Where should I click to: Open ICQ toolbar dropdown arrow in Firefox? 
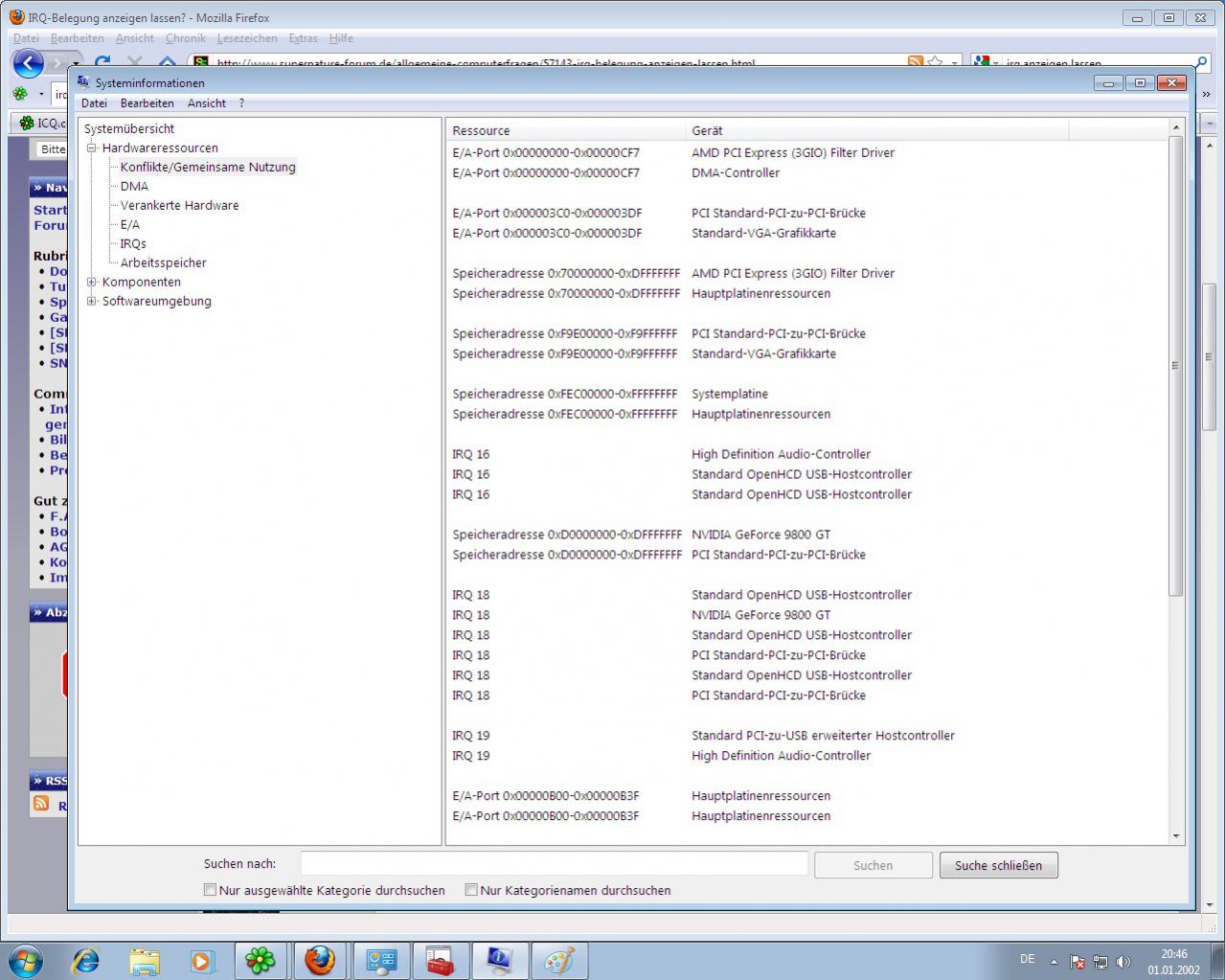(41, 95)
